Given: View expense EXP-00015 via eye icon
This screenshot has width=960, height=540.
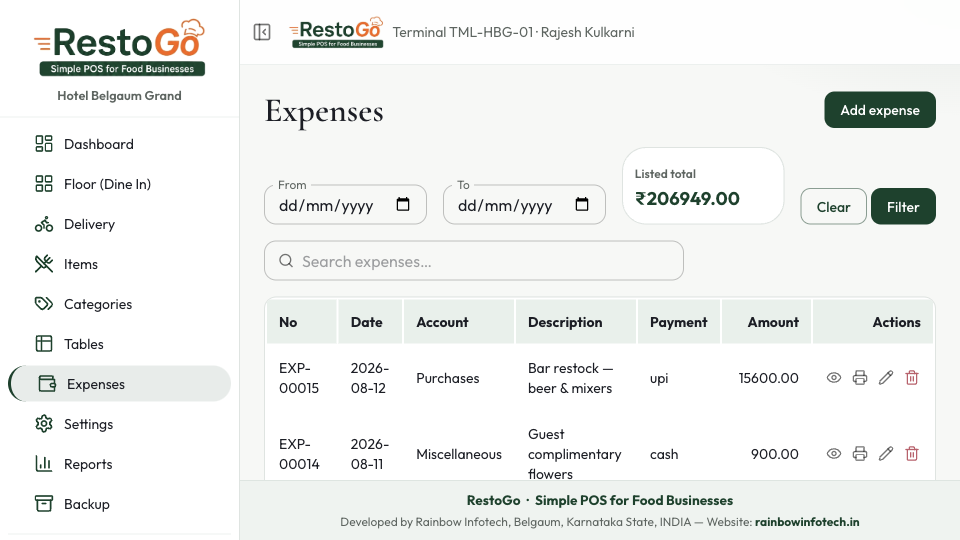Looking at the screenshot, I should [834, 378].
